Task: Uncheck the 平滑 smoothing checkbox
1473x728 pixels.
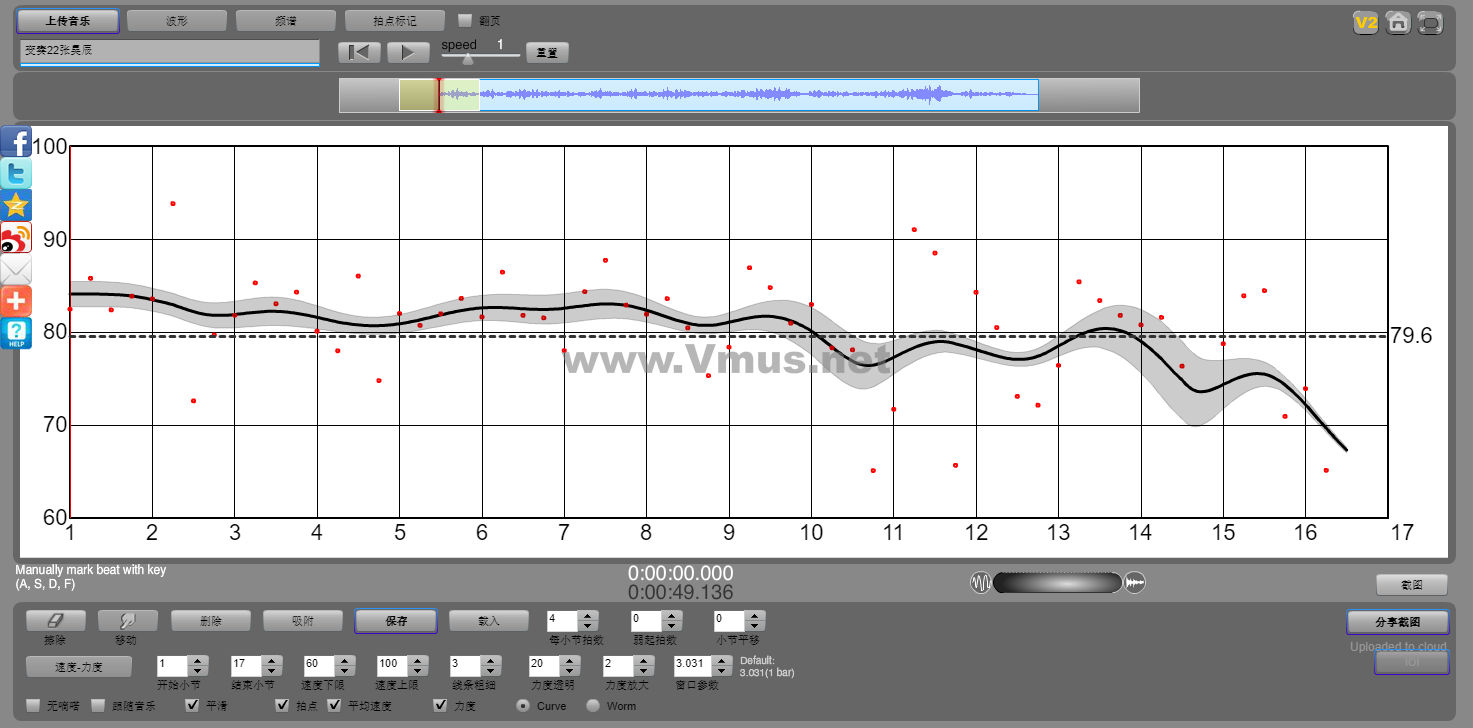Action: (x=193, y=706)
